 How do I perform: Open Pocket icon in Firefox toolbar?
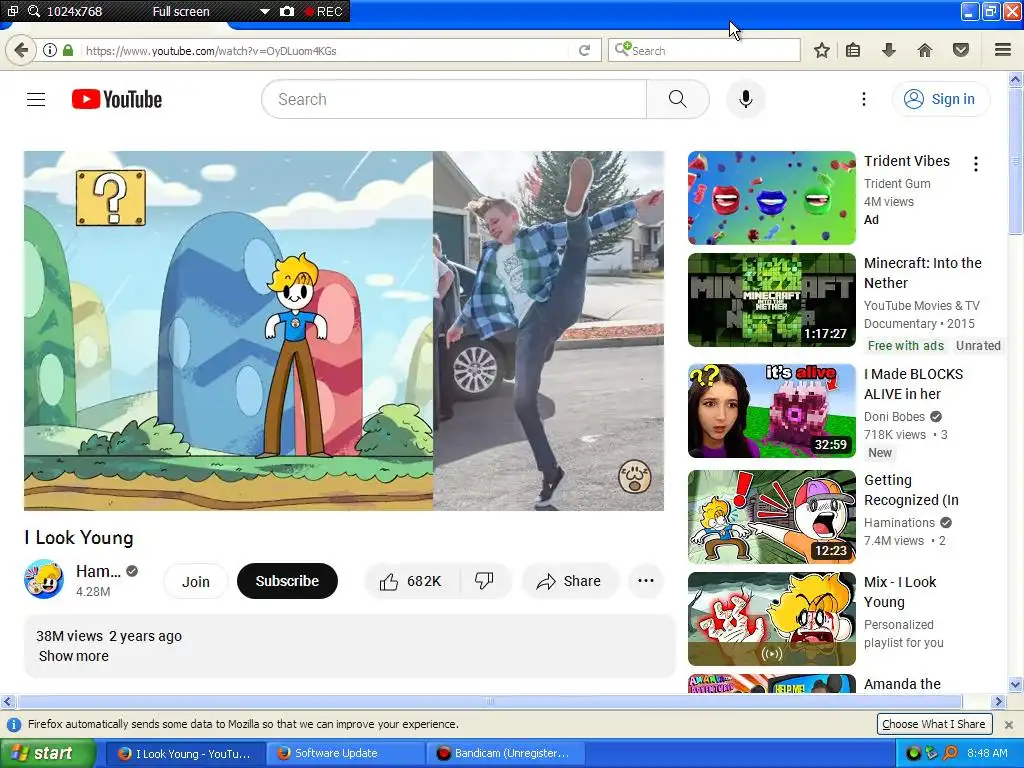(961, 50)
